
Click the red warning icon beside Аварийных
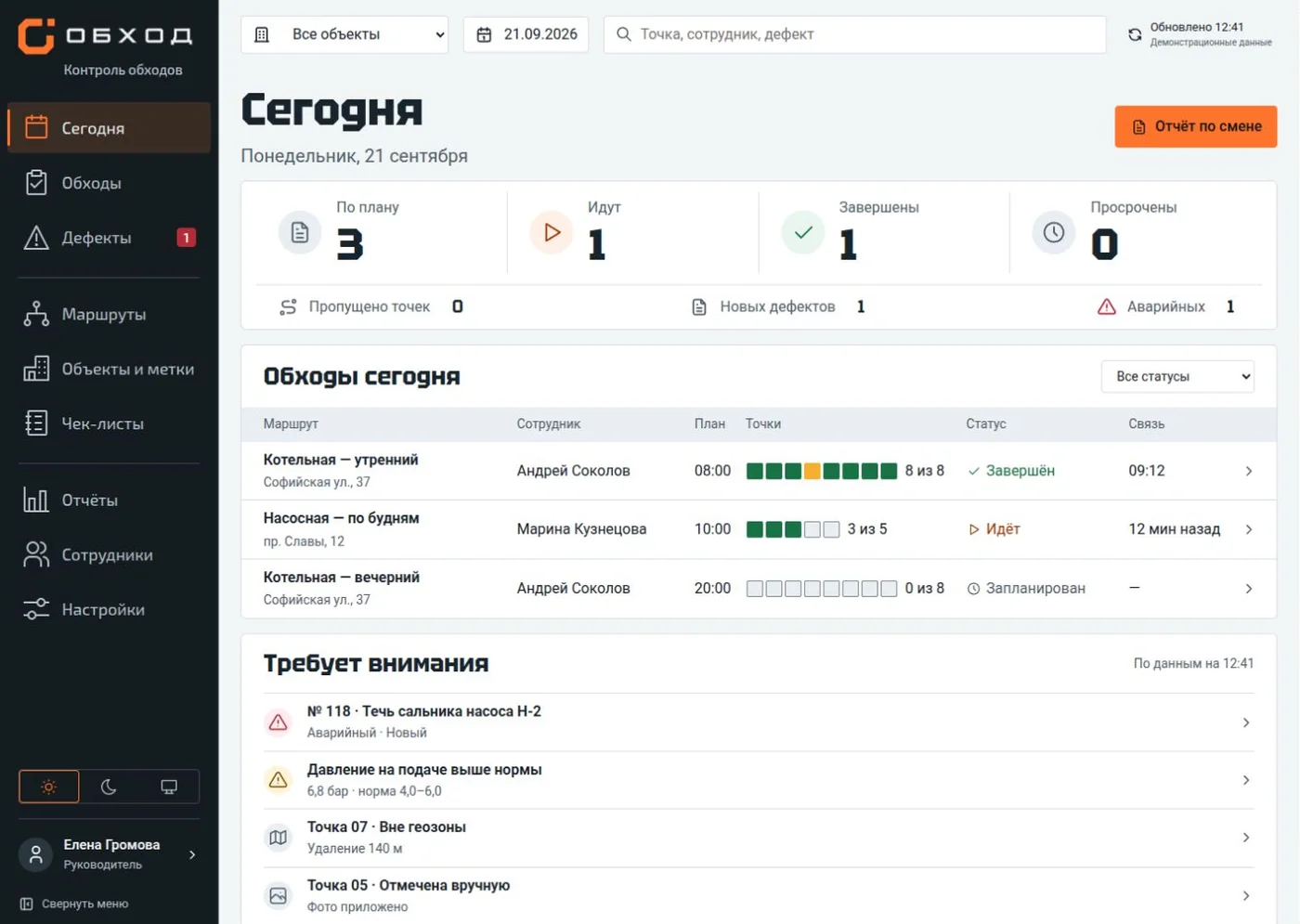coord(1107,306)
